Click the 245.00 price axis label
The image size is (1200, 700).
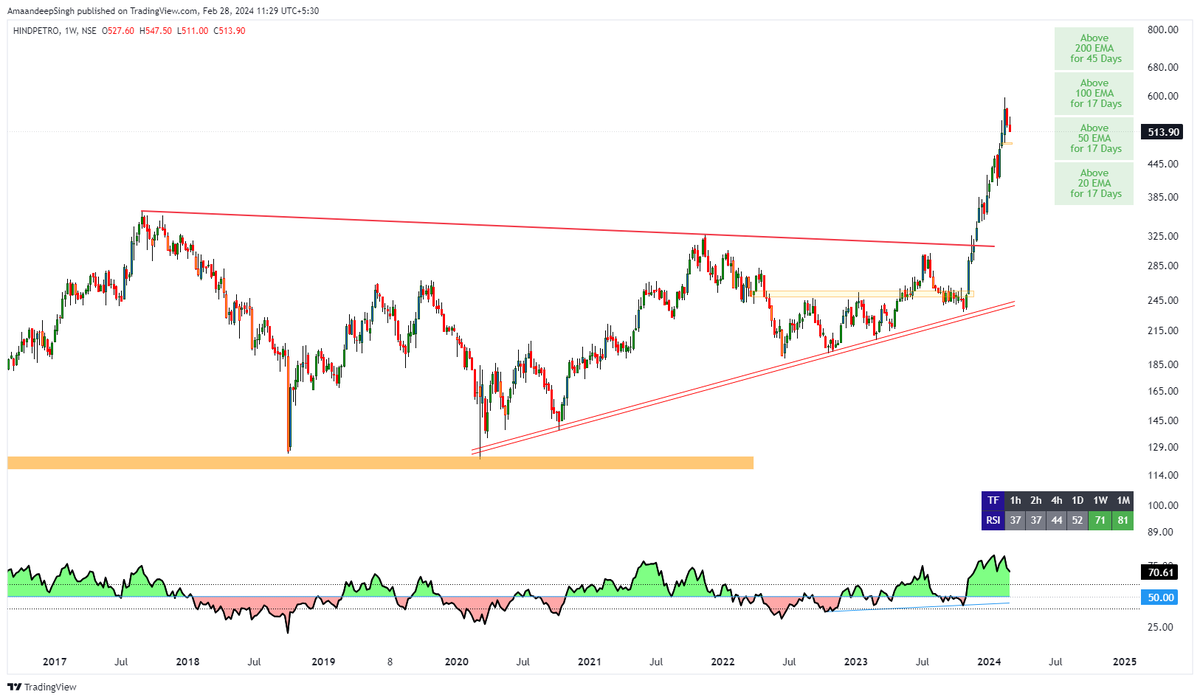[1162, 301]
